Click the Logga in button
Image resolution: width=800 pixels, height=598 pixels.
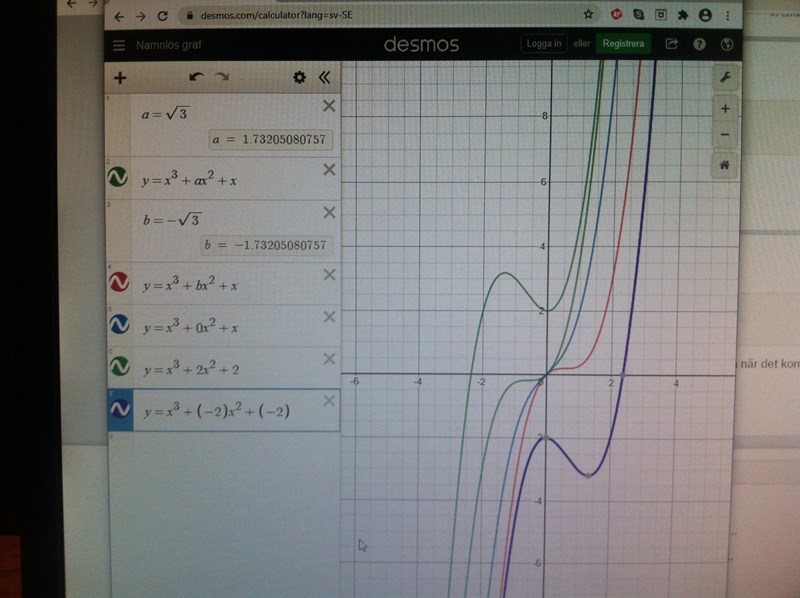tap(543, 44)
